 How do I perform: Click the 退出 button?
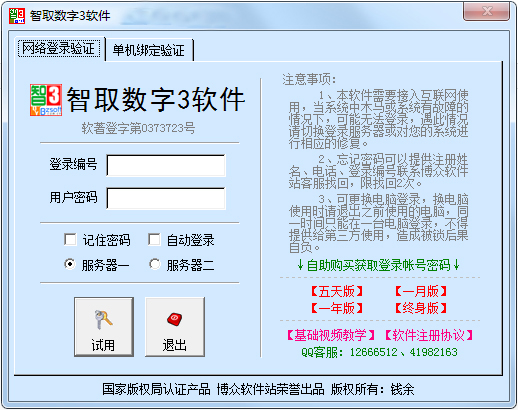click(x=175, y=327)
